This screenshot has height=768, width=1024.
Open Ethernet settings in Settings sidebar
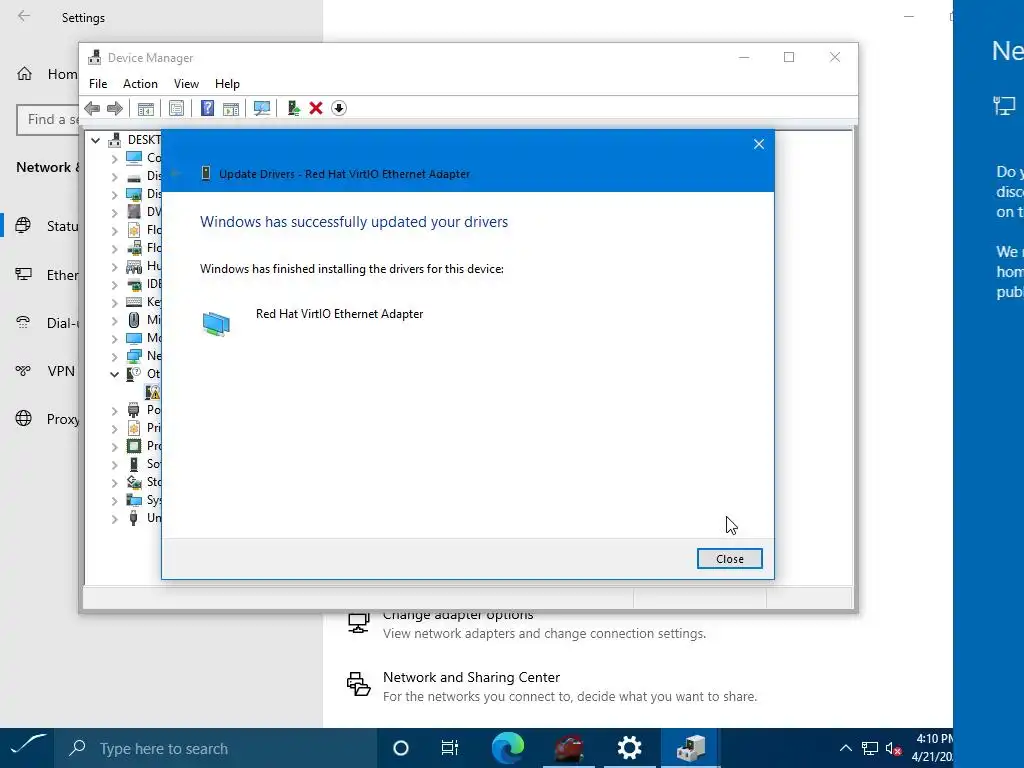(x=46, y=275)
